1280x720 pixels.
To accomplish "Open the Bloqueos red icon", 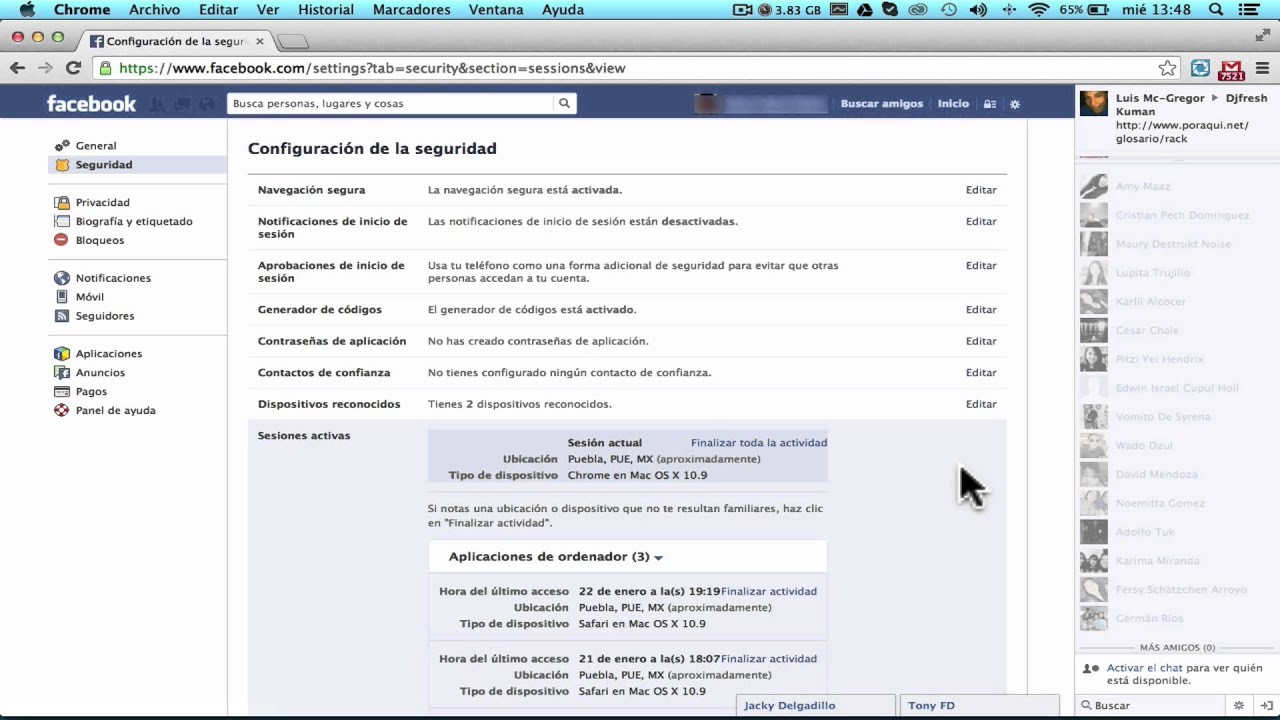I will 62,241.
